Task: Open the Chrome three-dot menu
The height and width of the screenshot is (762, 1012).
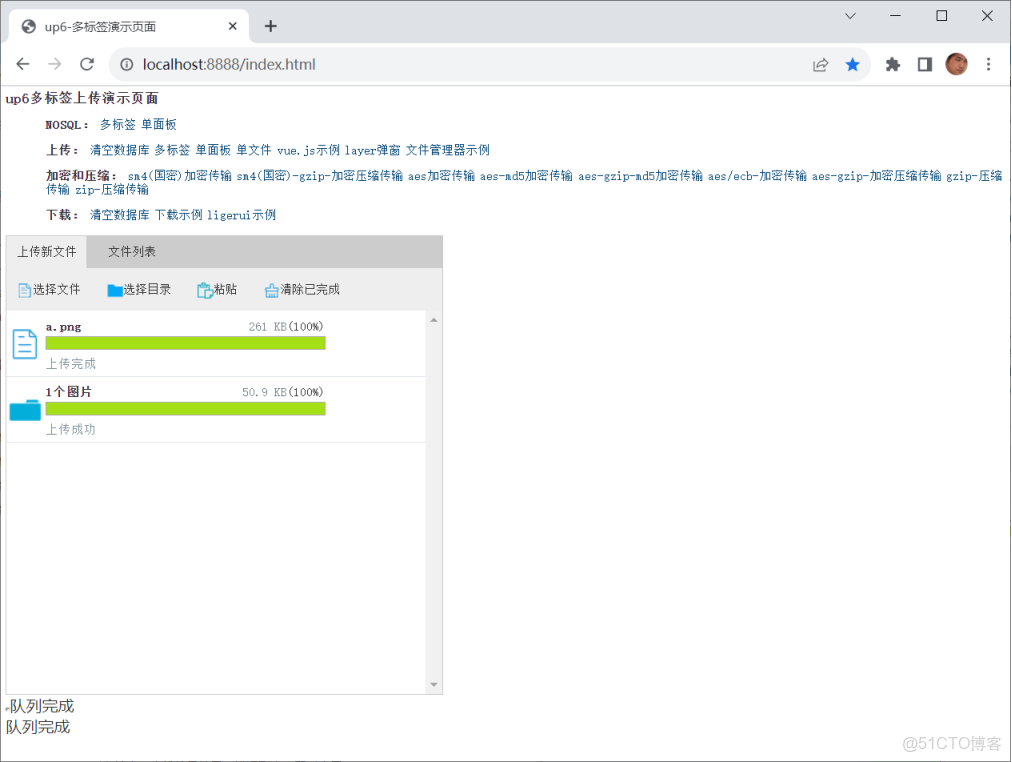Action: (988, 63)
